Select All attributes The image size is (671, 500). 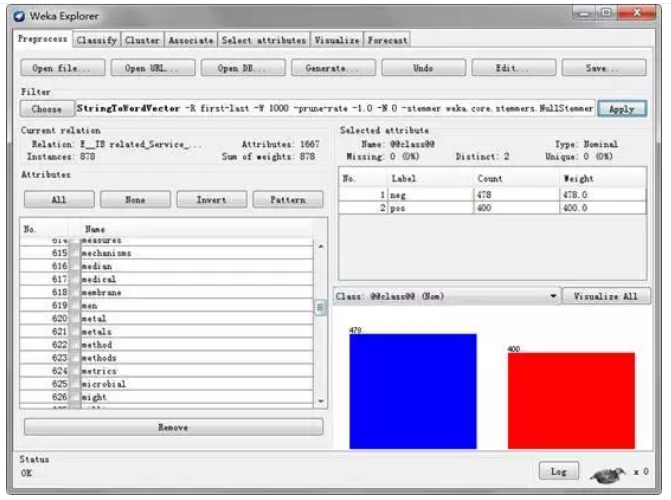[59, 199]
